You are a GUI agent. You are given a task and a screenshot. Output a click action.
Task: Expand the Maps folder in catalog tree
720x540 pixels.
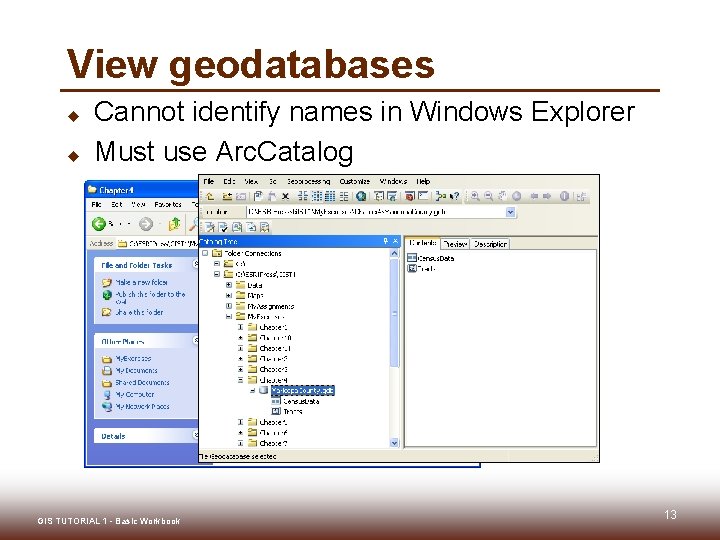click(x=229, y=295)
